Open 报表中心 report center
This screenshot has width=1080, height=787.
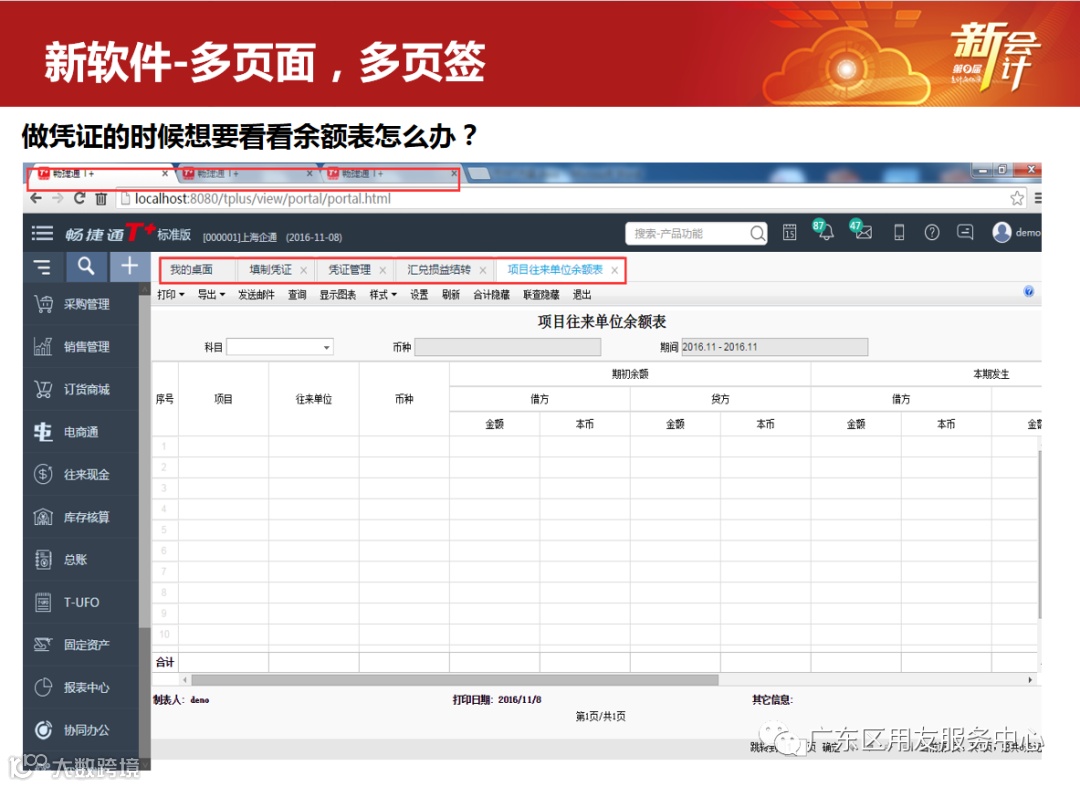click(81, 687)
